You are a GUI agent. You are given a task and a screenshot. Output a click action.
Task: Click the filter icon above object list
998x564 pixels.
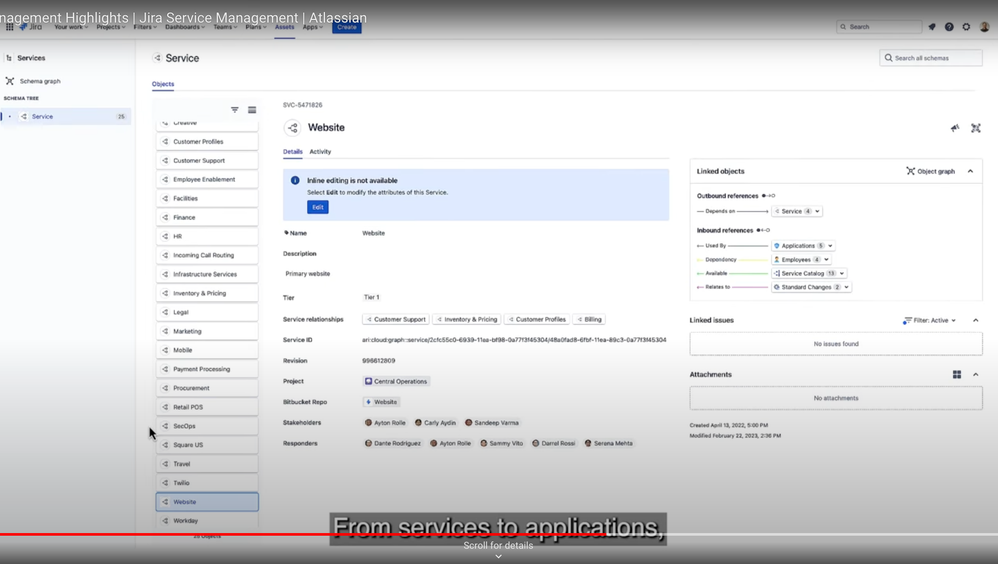tap(235, 109)
